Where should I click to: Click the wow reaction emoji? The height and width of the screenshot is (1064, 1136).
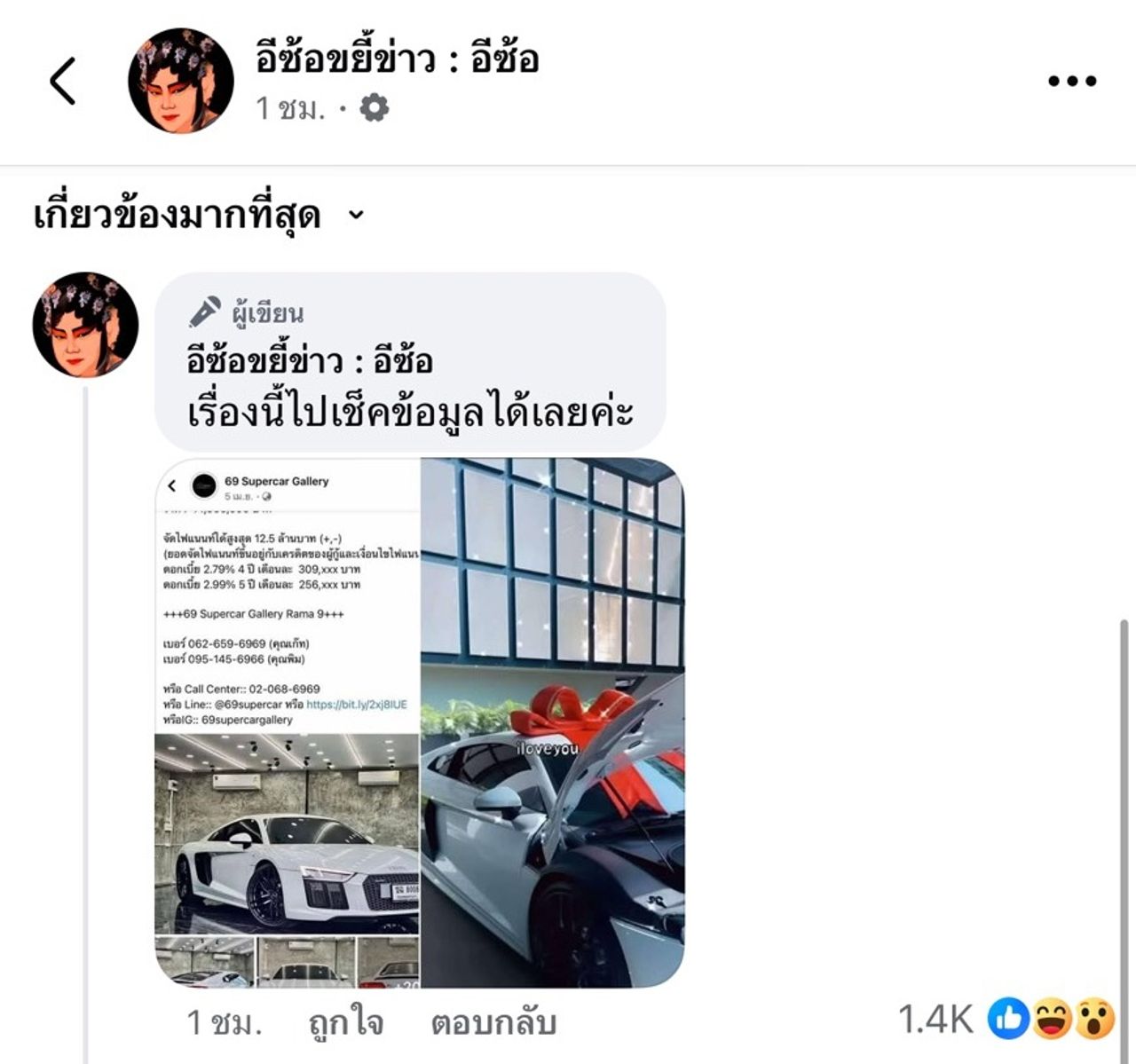point(1095,1019)
